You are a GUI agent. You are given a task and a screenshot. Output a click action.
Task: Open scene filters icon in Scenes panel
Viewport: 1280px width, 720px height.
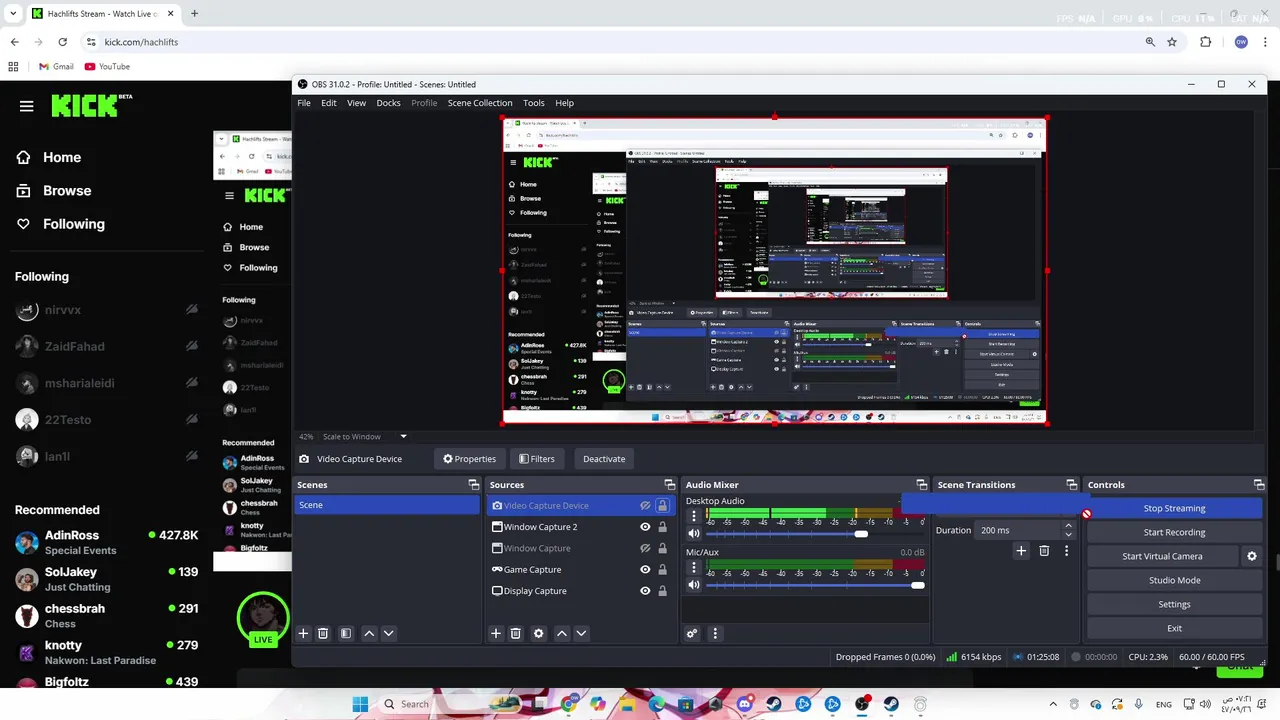[x=346, y=633]
